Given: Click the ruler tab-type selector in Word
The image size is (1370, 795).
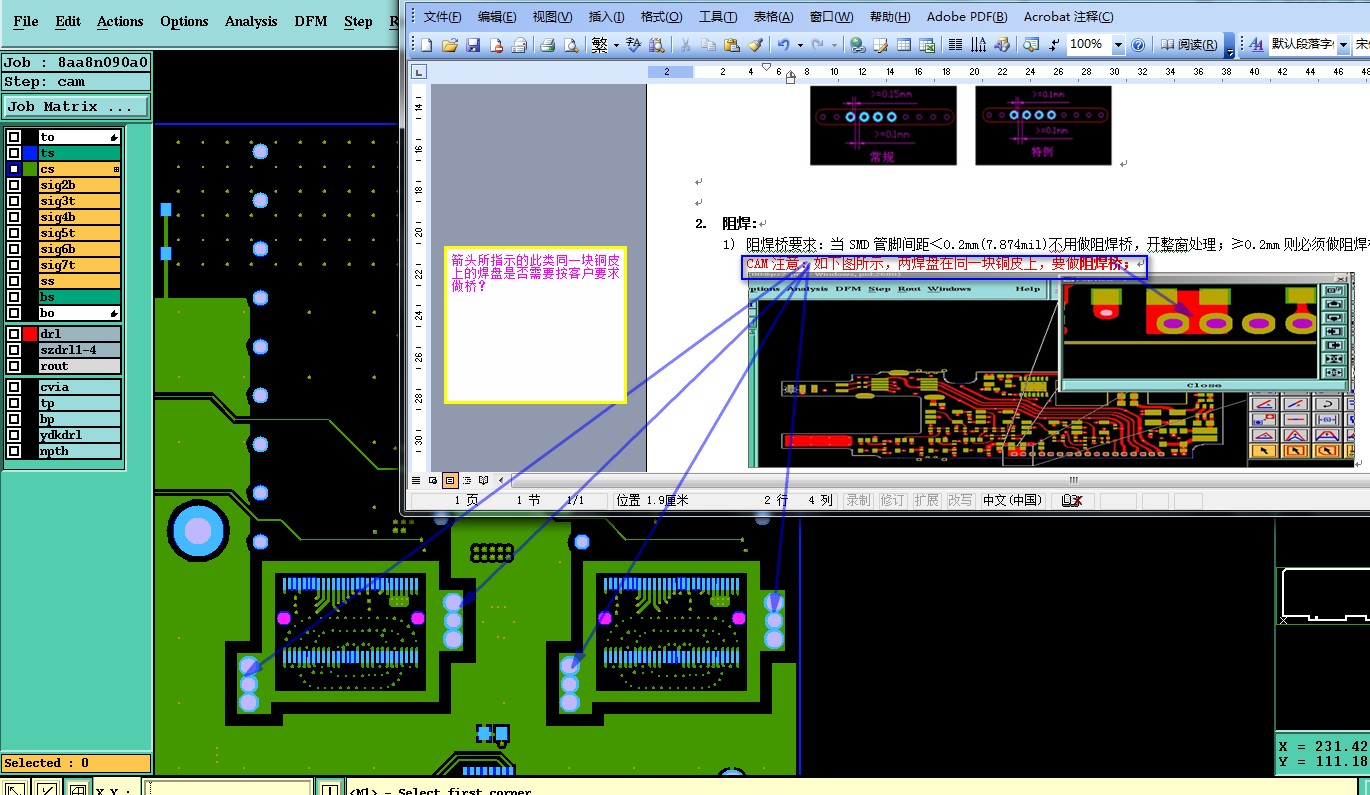Looking at the screenshot, I should pos(420,71).
